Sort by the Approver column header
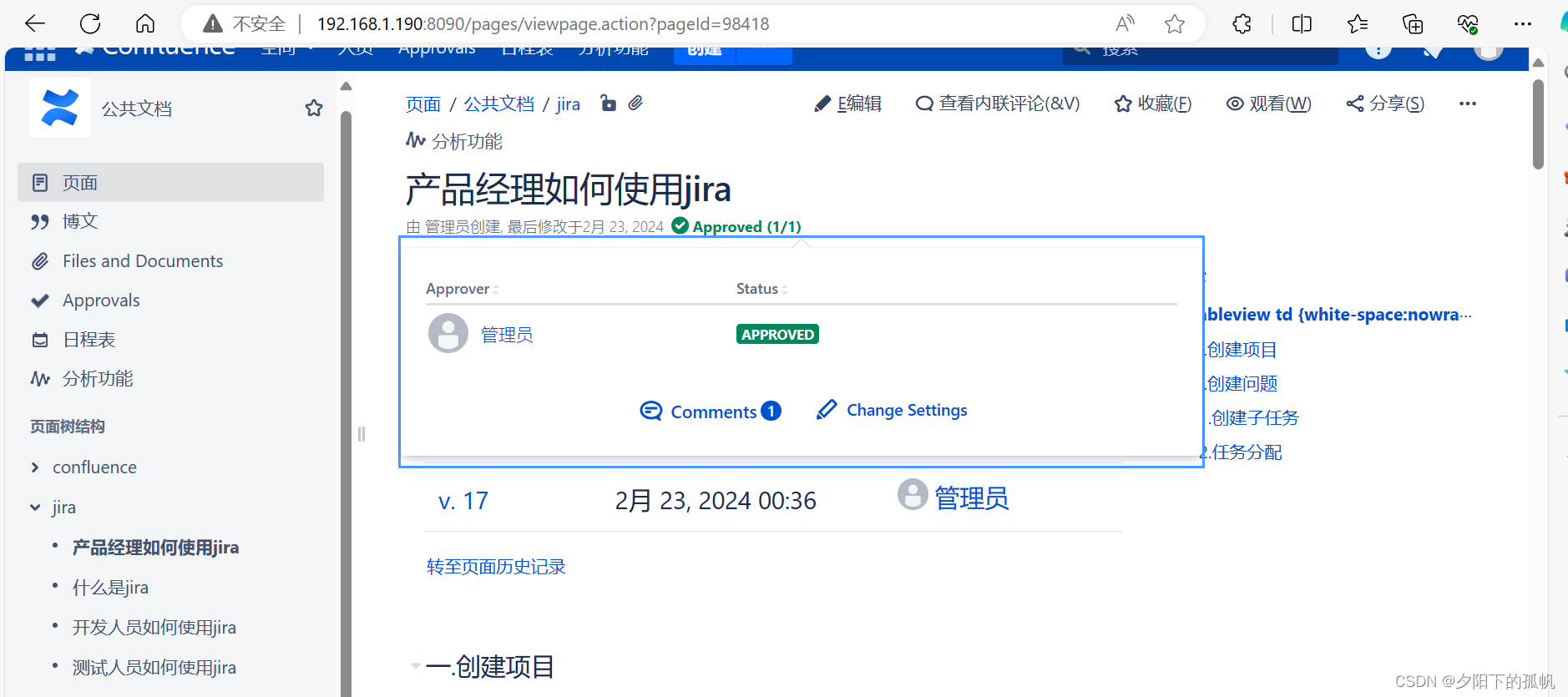 pos(463,289)
